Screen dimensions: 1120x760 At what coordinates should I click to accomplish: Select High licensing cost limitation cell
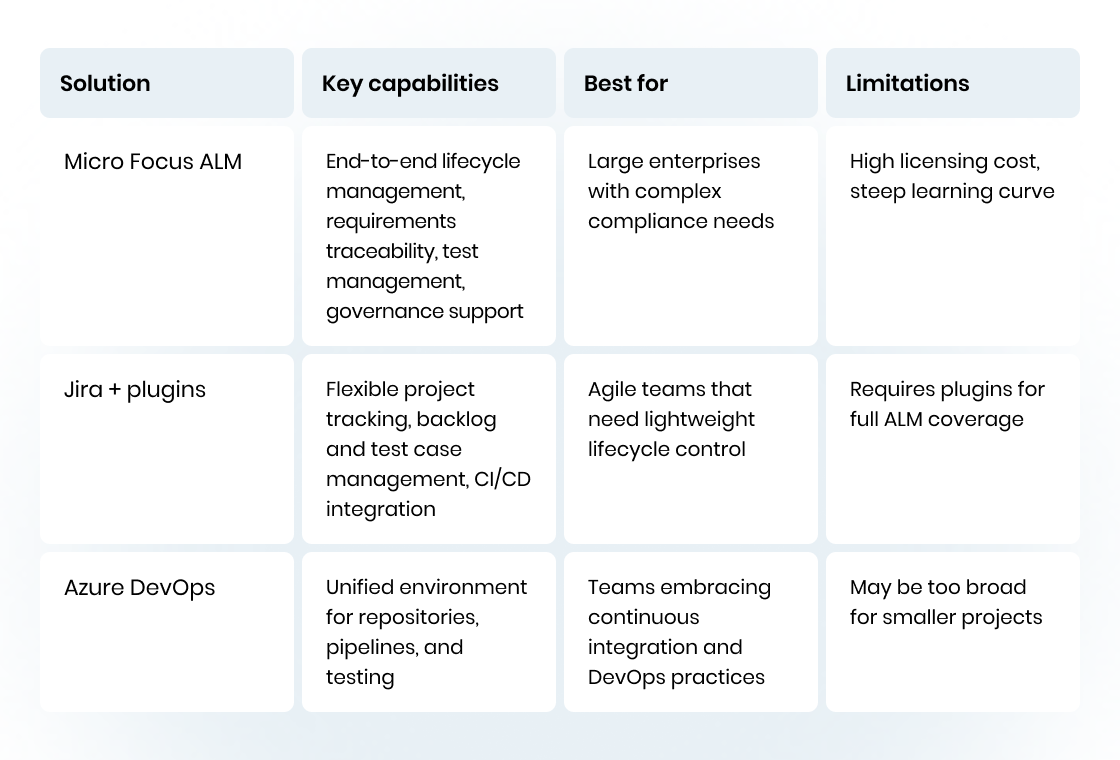point(953,236)
